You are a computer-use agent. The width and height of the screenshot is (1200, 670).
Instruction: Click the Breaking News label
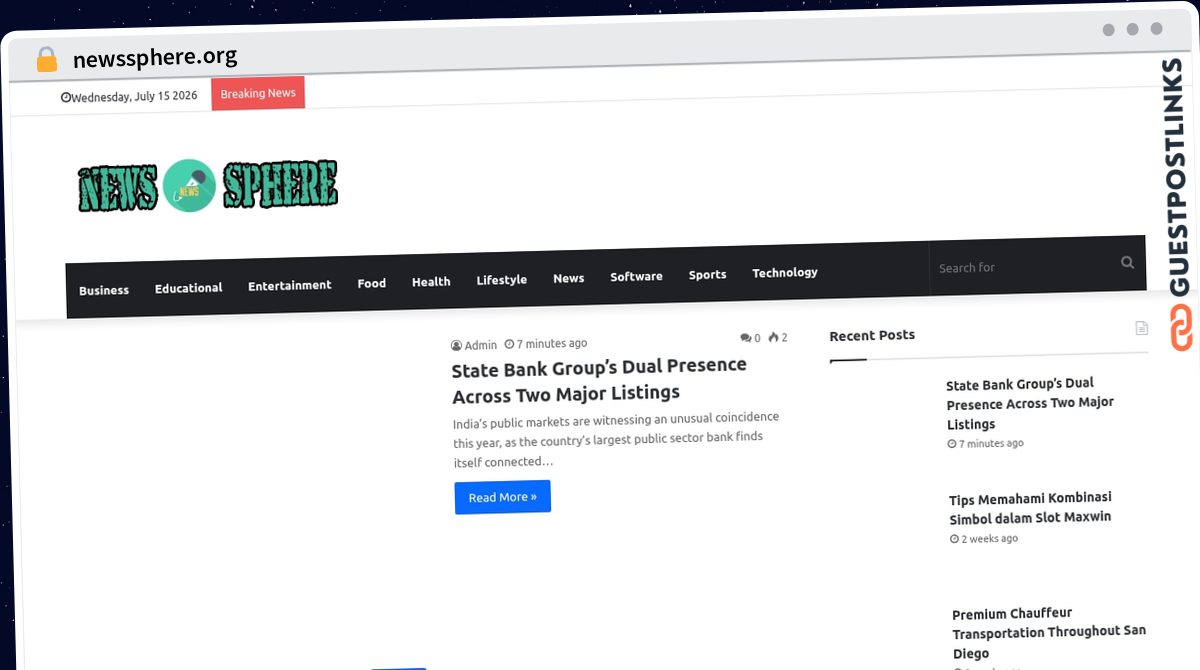tap(258, 93)
